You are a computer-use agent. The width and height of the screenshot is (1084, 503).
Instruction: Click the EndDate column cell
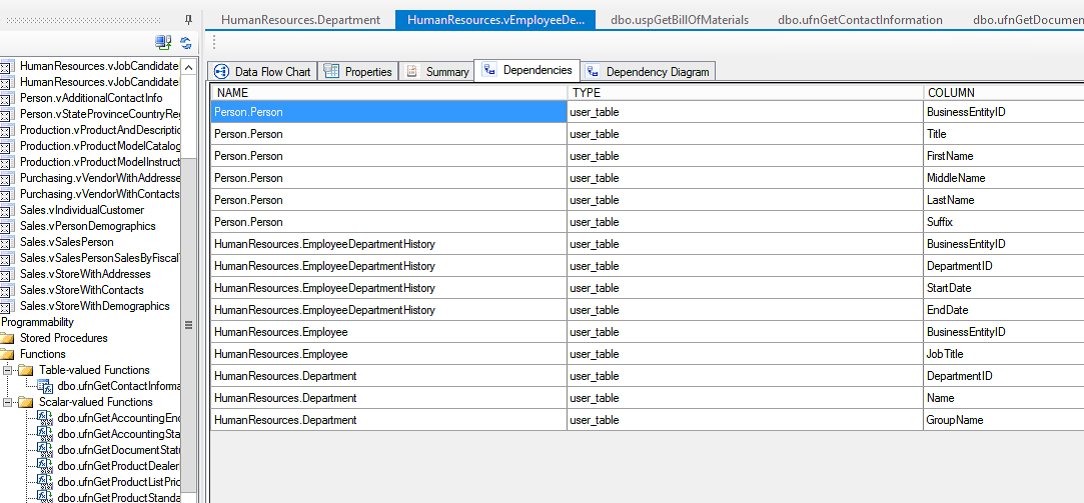(x=1004, y=310)
